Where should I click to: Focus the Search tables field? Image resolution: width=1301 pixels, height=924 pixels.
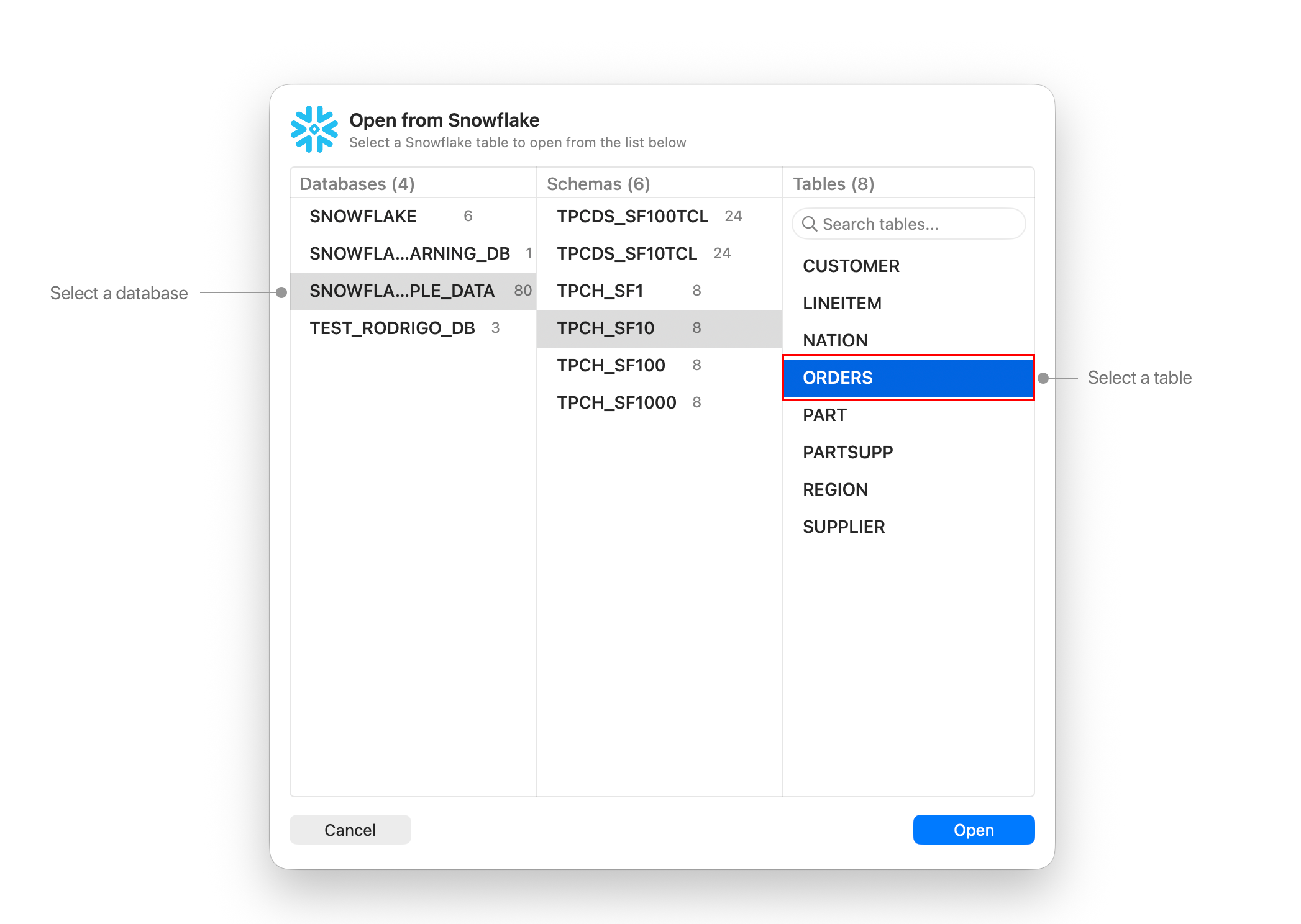(908, 224)
